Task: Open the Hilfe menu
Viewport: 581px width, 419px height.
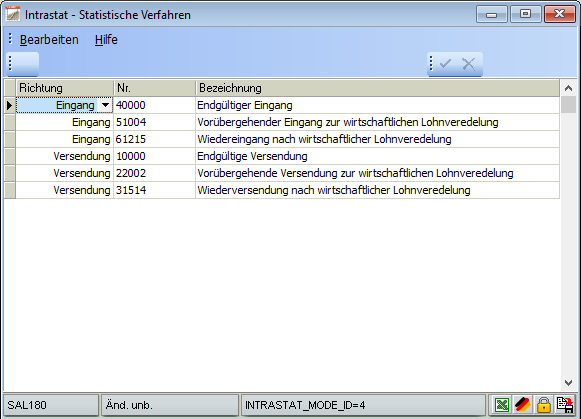Action: click(x=106, y=40)
